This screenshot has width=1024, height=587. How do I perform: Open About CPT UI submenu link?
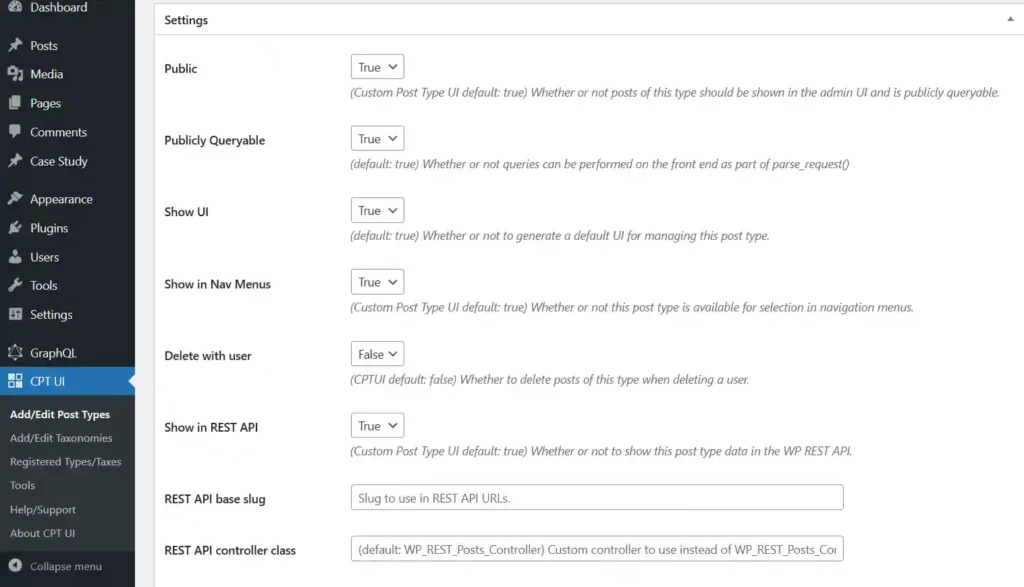pos(42,533)
